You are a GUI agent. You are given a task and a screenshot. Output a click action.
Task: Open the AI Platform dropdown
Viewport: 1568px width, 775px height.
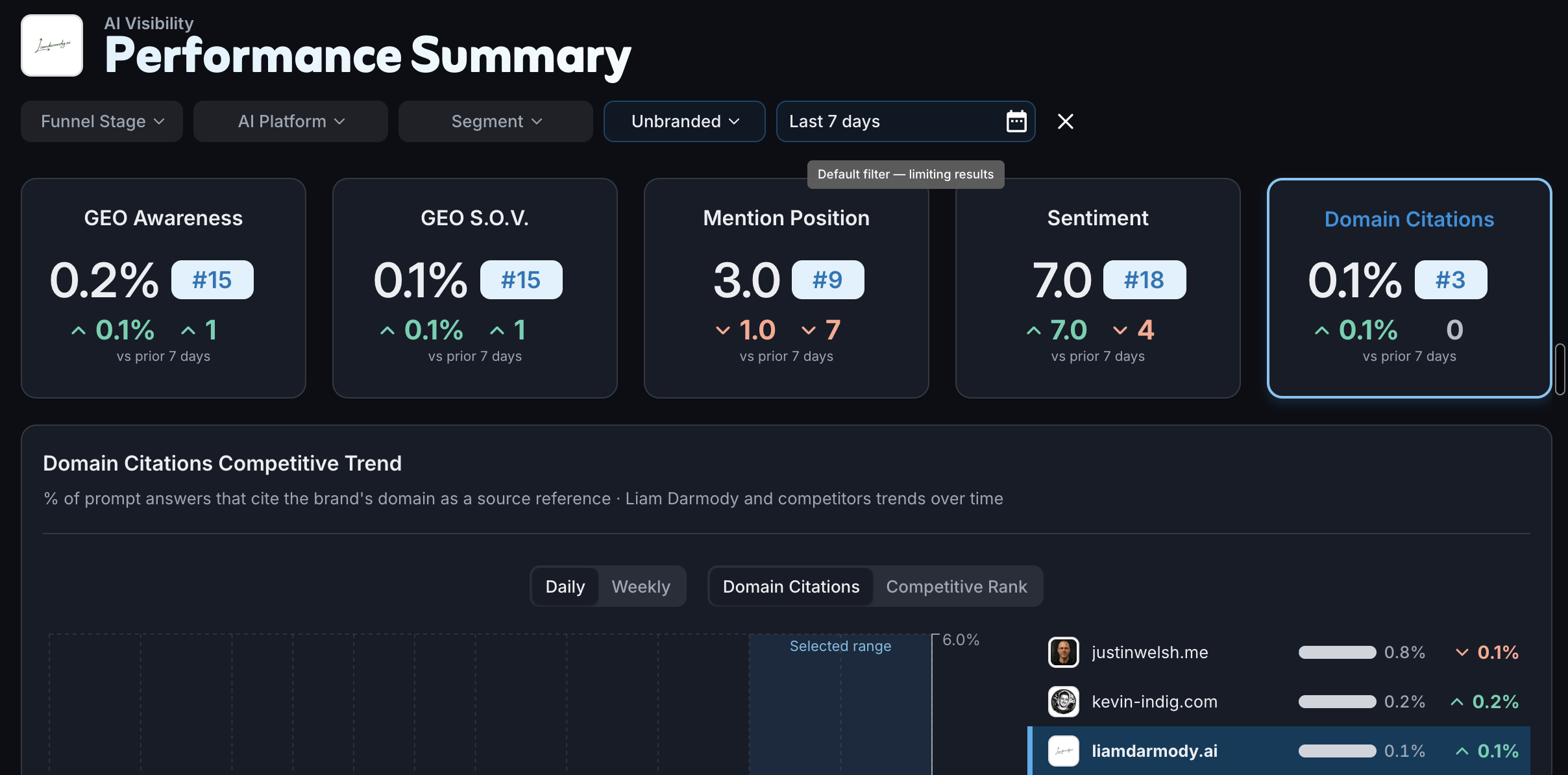coord(291,121)
